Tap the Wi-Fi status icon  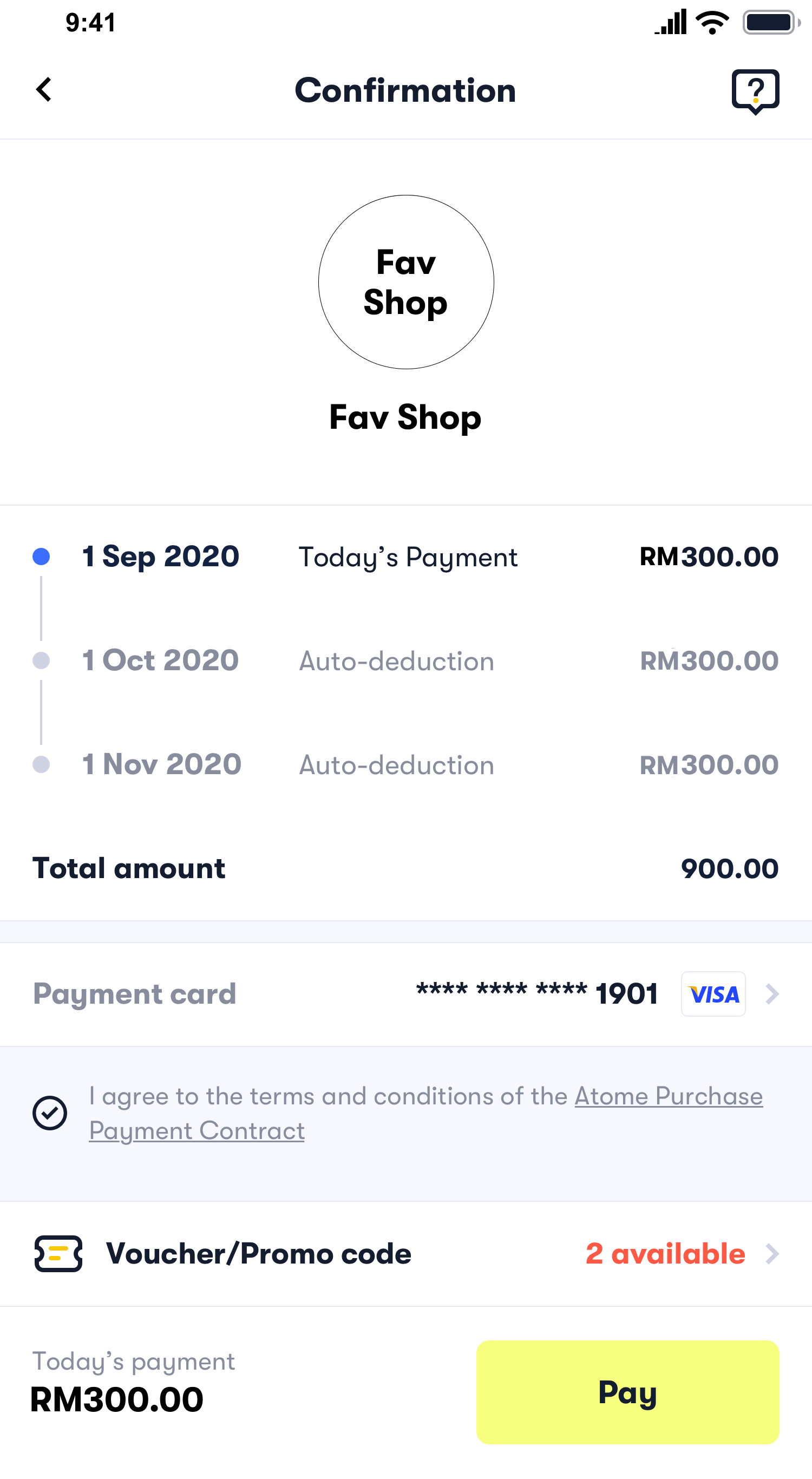pos(712,23)
